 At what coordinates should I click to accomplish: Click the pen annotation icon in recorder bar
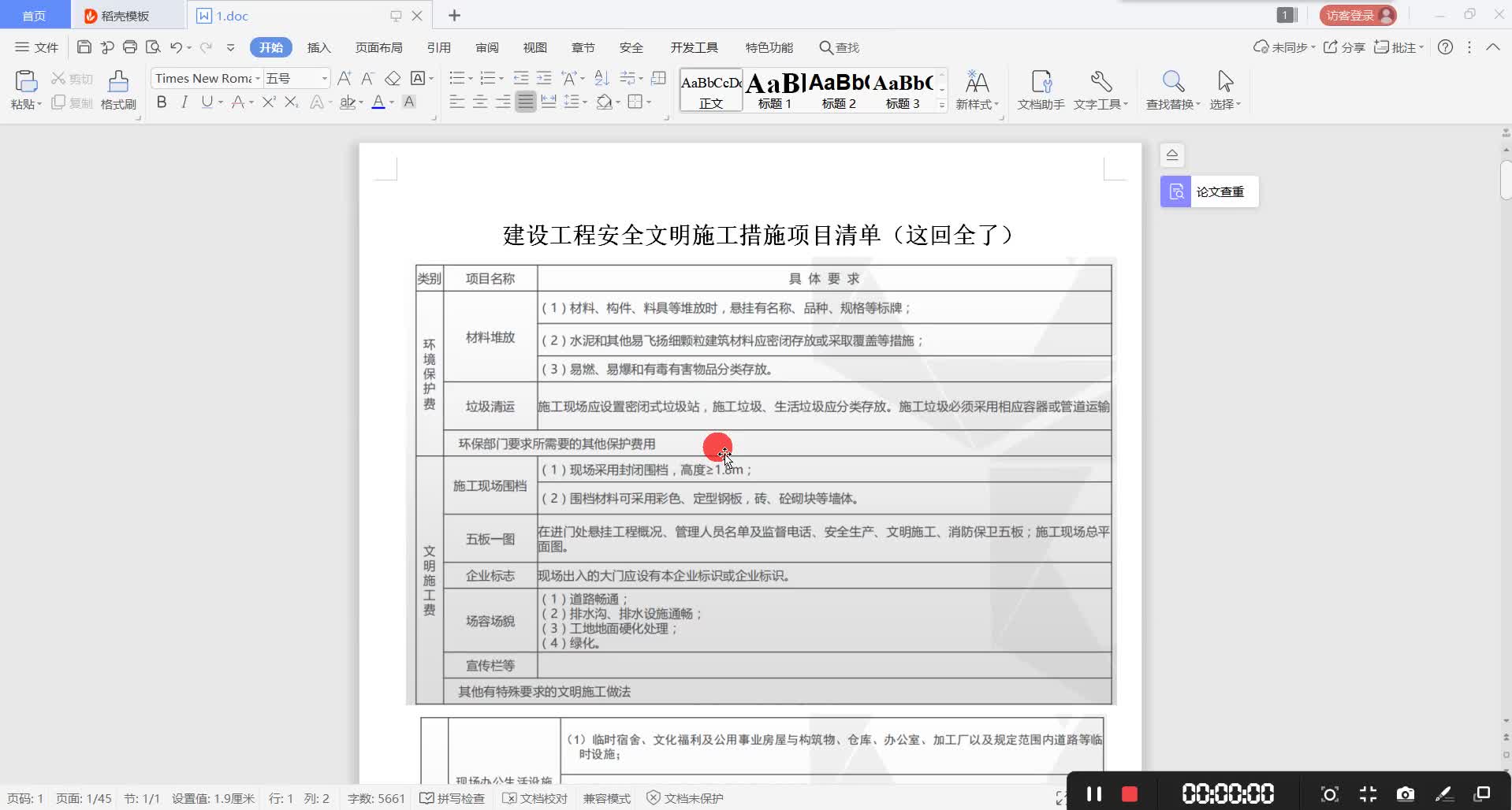coord(1444,793)
